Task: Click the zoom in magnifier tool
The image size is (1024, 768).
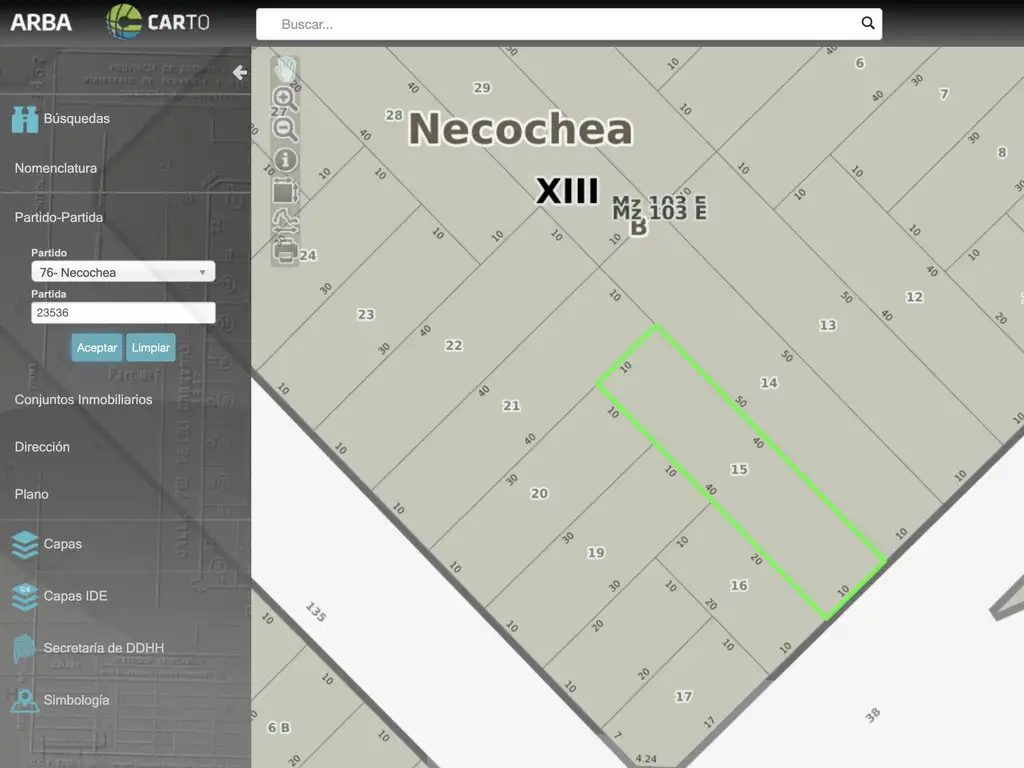Action: [x=285, y=98]
